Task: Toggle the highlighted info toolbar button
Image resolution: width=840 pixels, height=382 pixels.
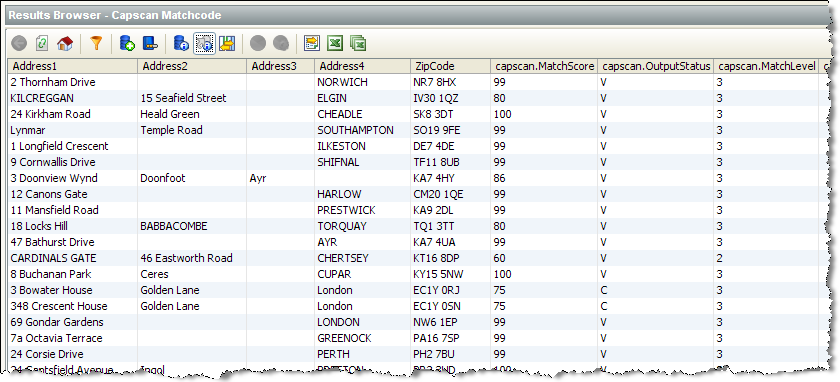Action: point(204,43)
